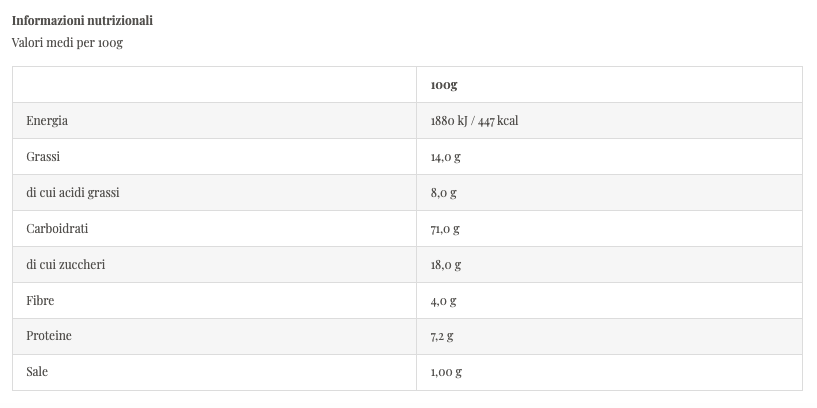Image resolution: width=817 pixels, height=408 pixels.
Task: Select the "1,00 g" salt value
Action: 446,372
